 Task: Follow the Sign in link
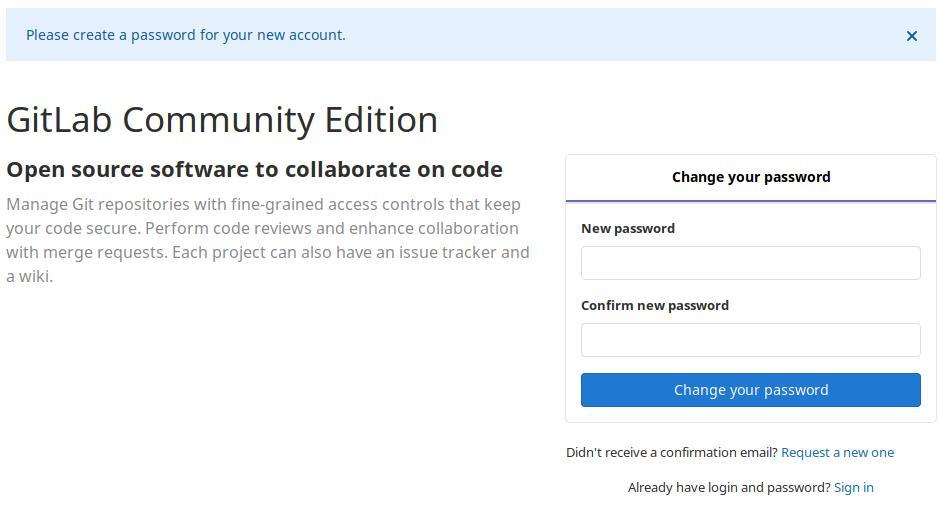coord(853,487)
